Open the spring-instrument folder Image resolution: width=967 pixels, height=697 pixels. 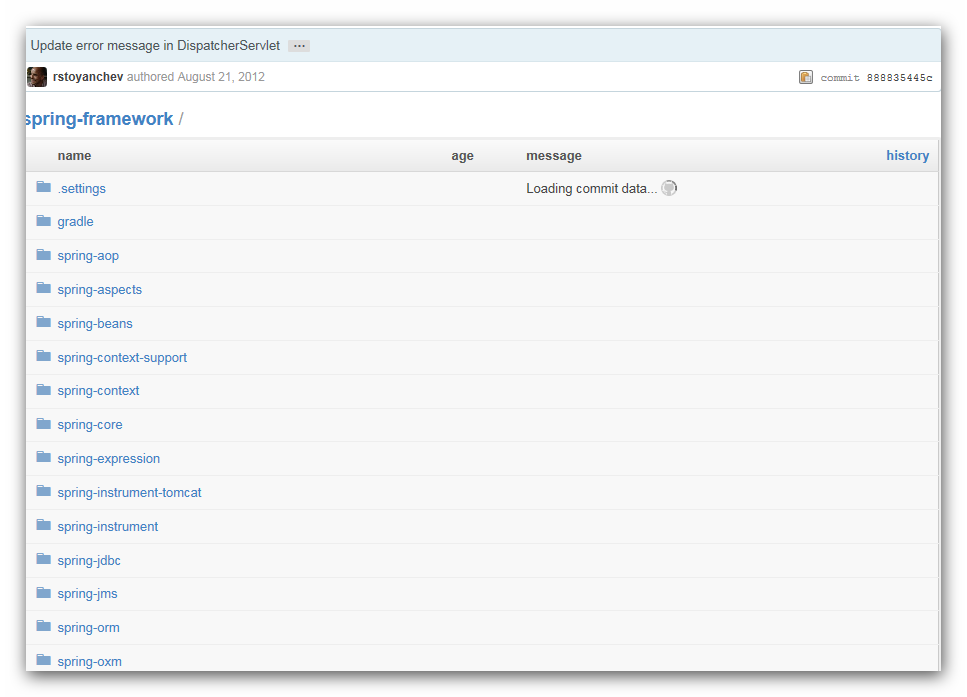(108, 527)
